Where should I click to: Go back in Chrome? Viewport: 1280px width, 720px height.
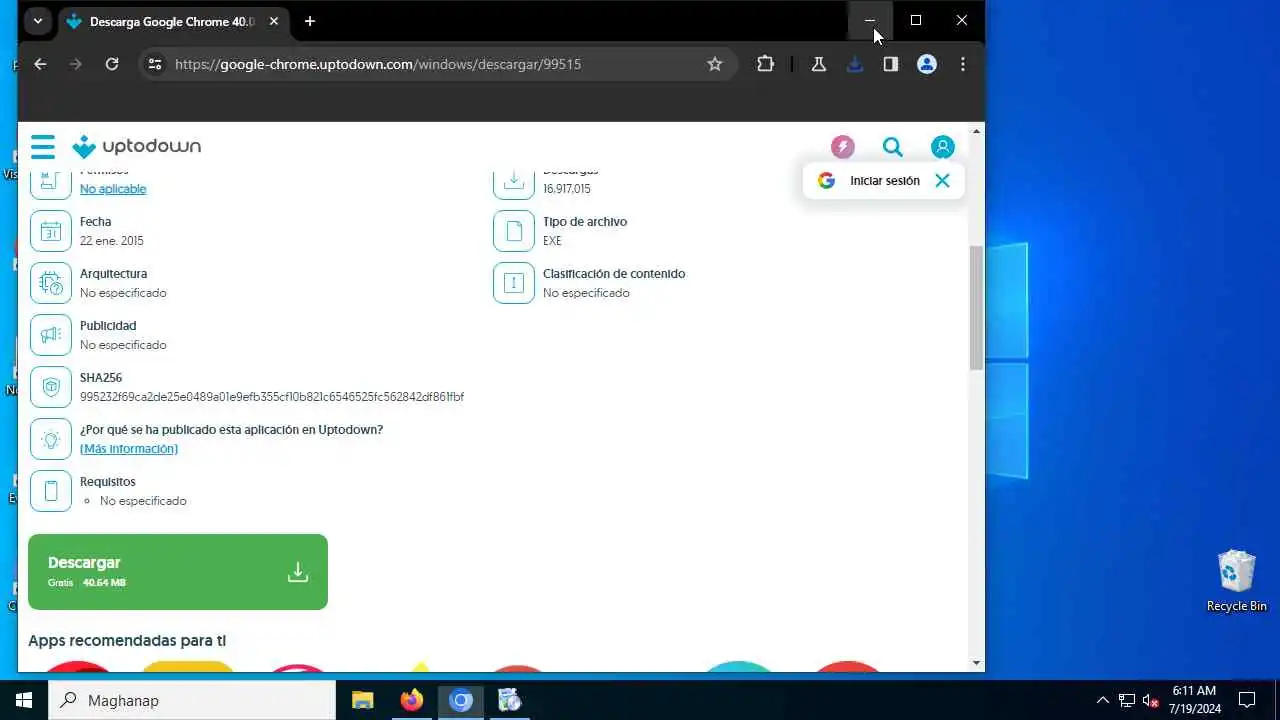(40, 64)
